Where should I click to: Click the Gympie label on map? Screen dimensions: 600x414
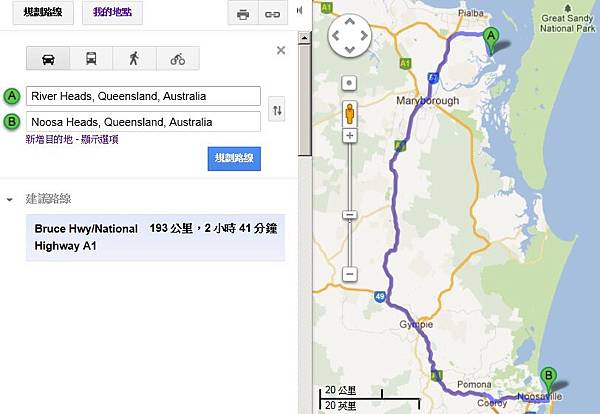click(416, 324)
